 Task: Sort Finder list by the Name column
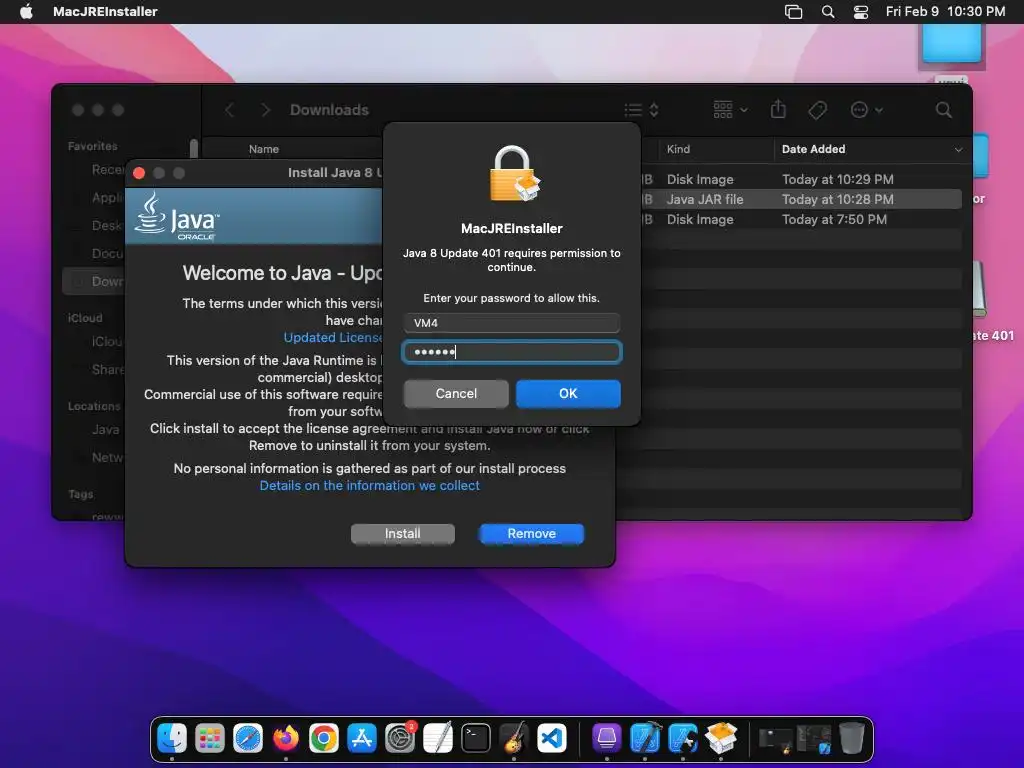(264, 149)
